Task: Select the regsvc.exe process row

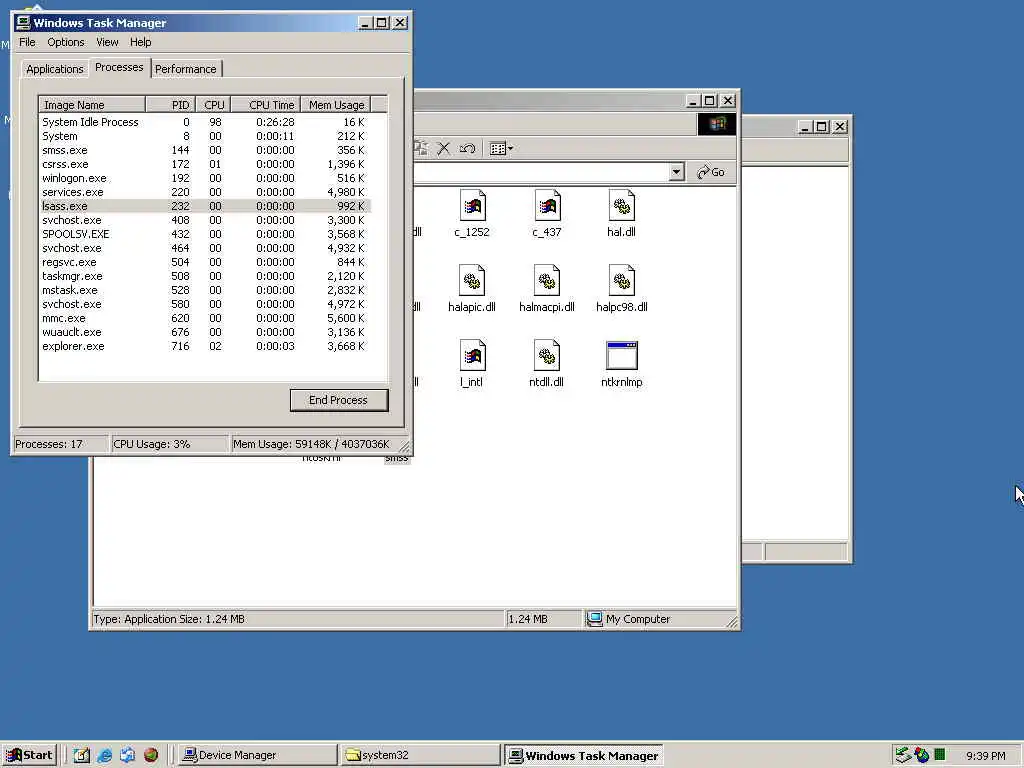Action: click(x=204, y=263)
